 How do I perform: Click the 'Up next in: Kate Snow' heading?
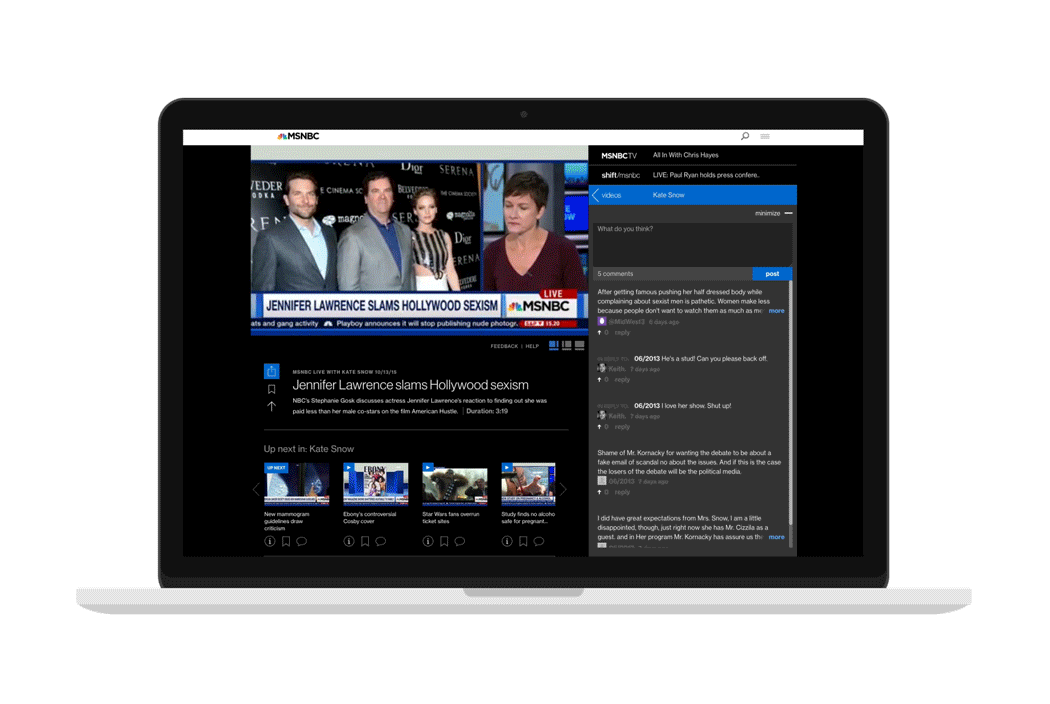click(x=309, y=449)
